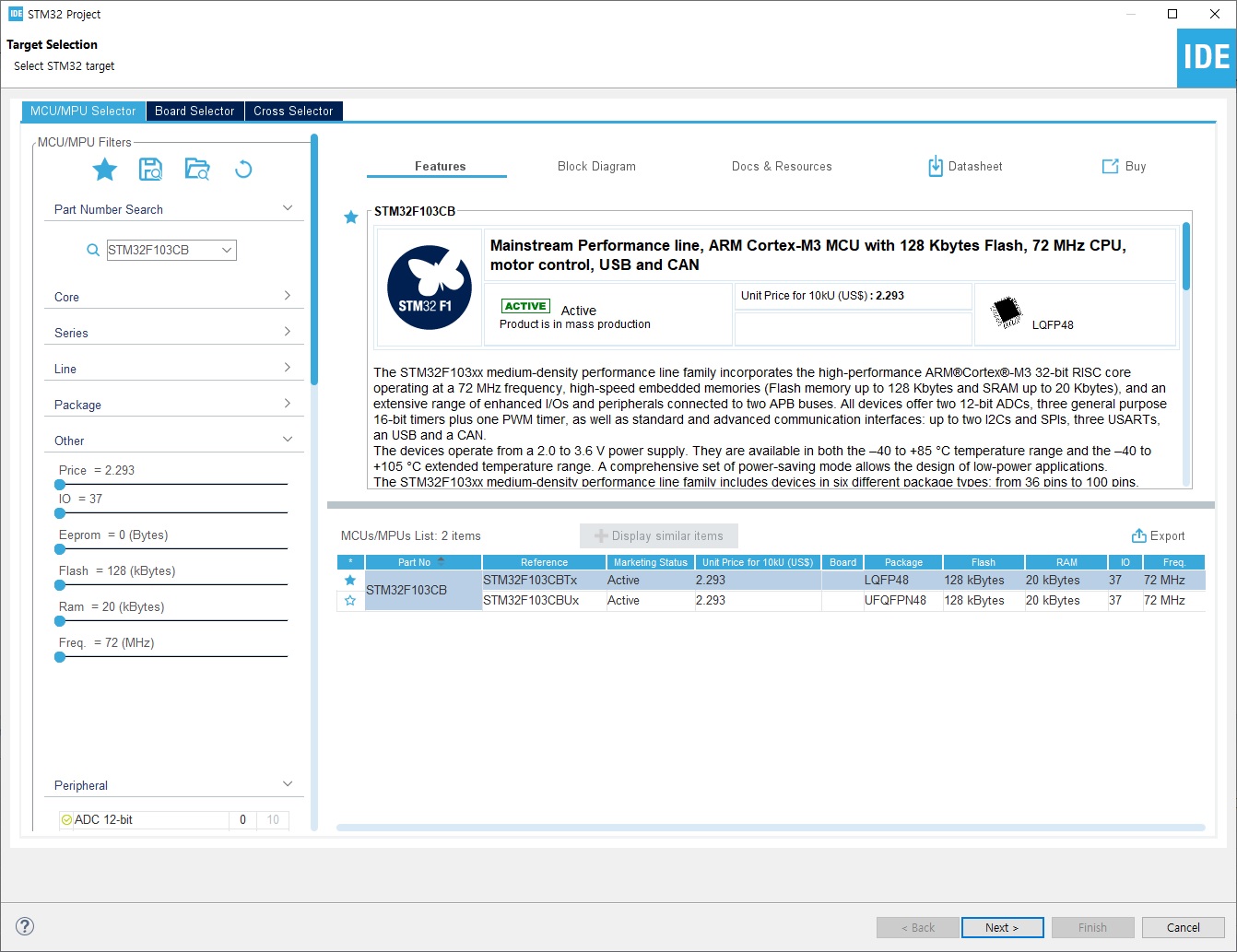
Task: Switch to the MCU/MPU Selector tab
Action: click(x=83, y=111)
